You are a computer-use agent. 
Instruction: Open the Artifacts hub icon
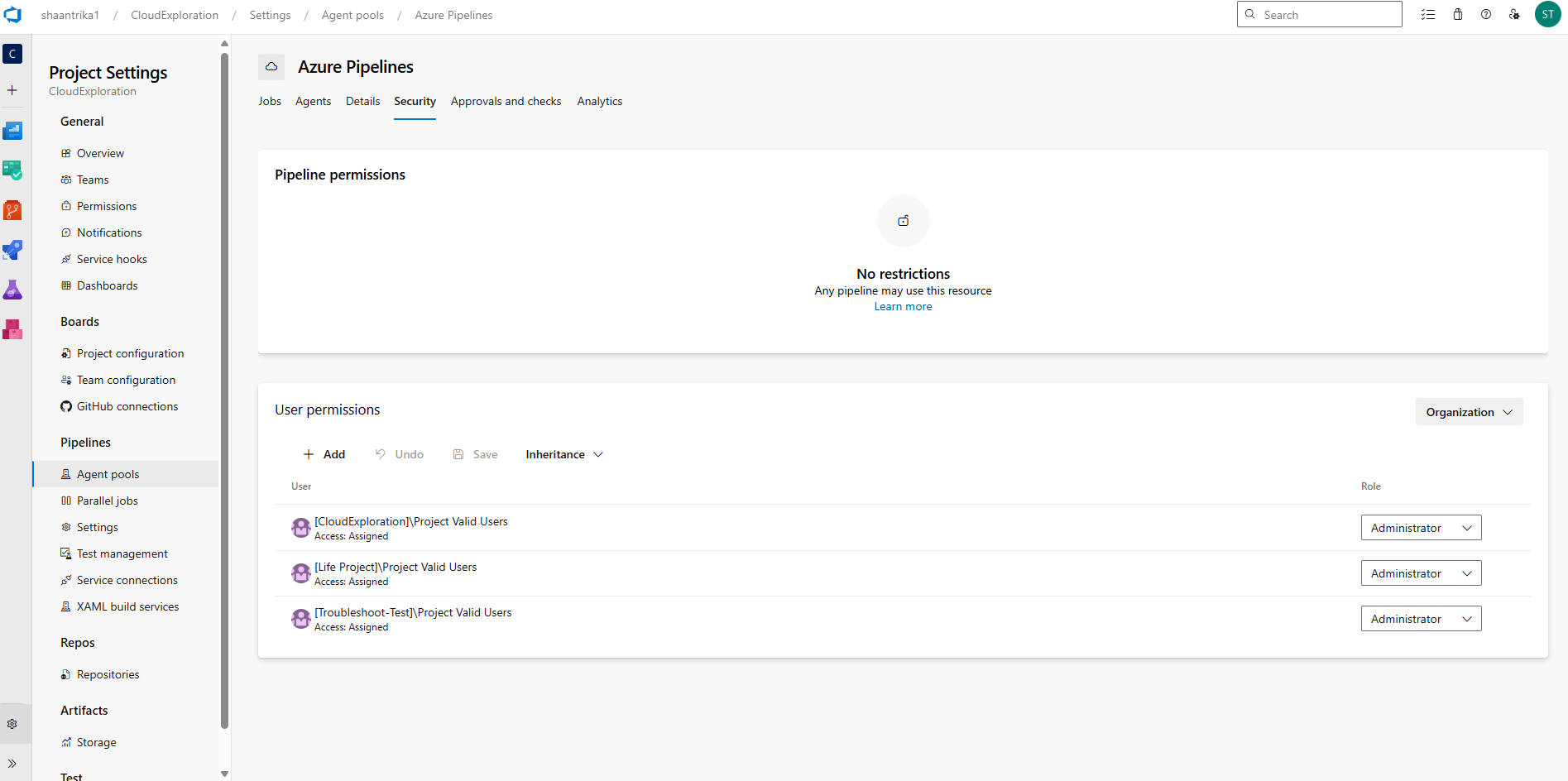[x=12, y=329]
